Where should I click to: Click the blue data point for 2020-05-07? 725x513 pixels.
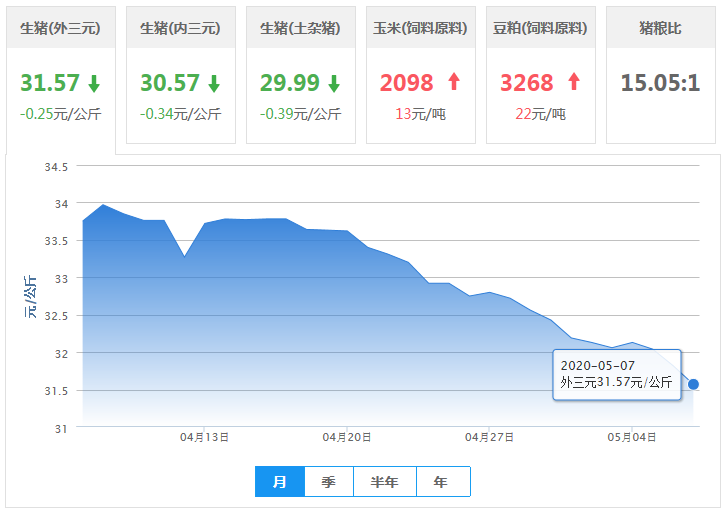click(693, 384)
